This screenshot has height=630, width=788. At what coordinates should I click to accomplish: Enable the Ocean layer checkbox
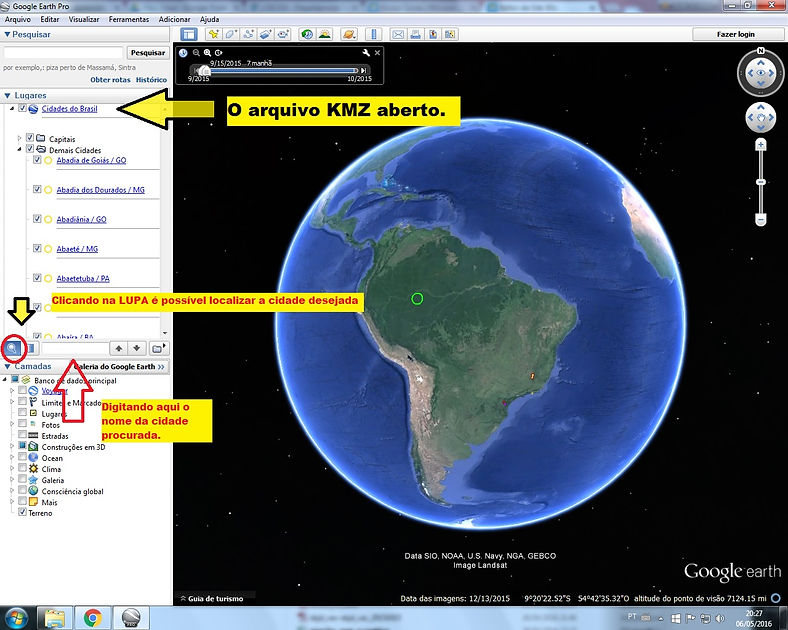click(22, 457)
